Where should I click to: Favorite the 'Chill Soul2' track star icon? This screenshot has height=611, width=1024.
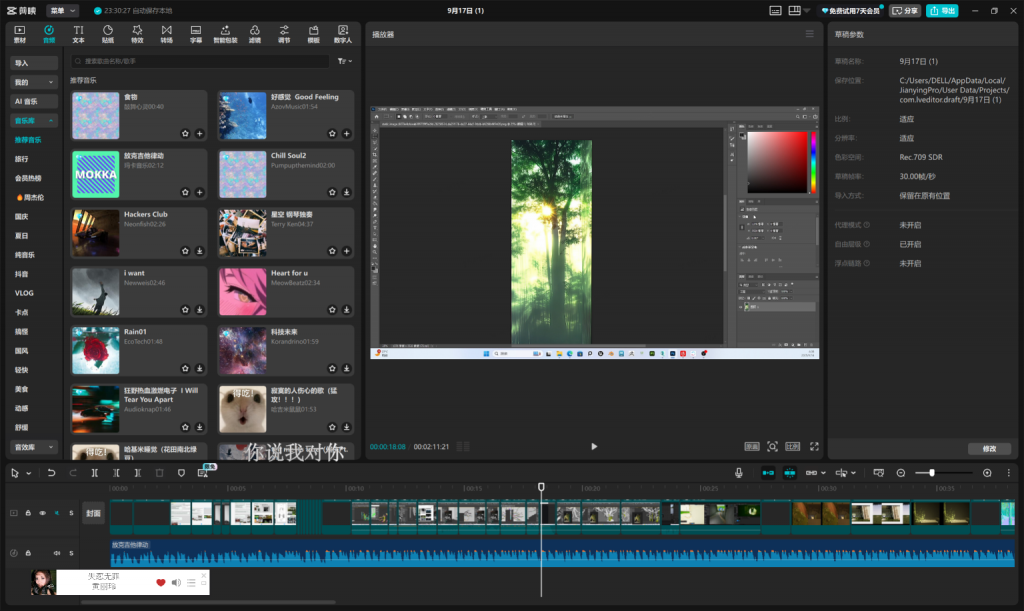tap(332, 192)
